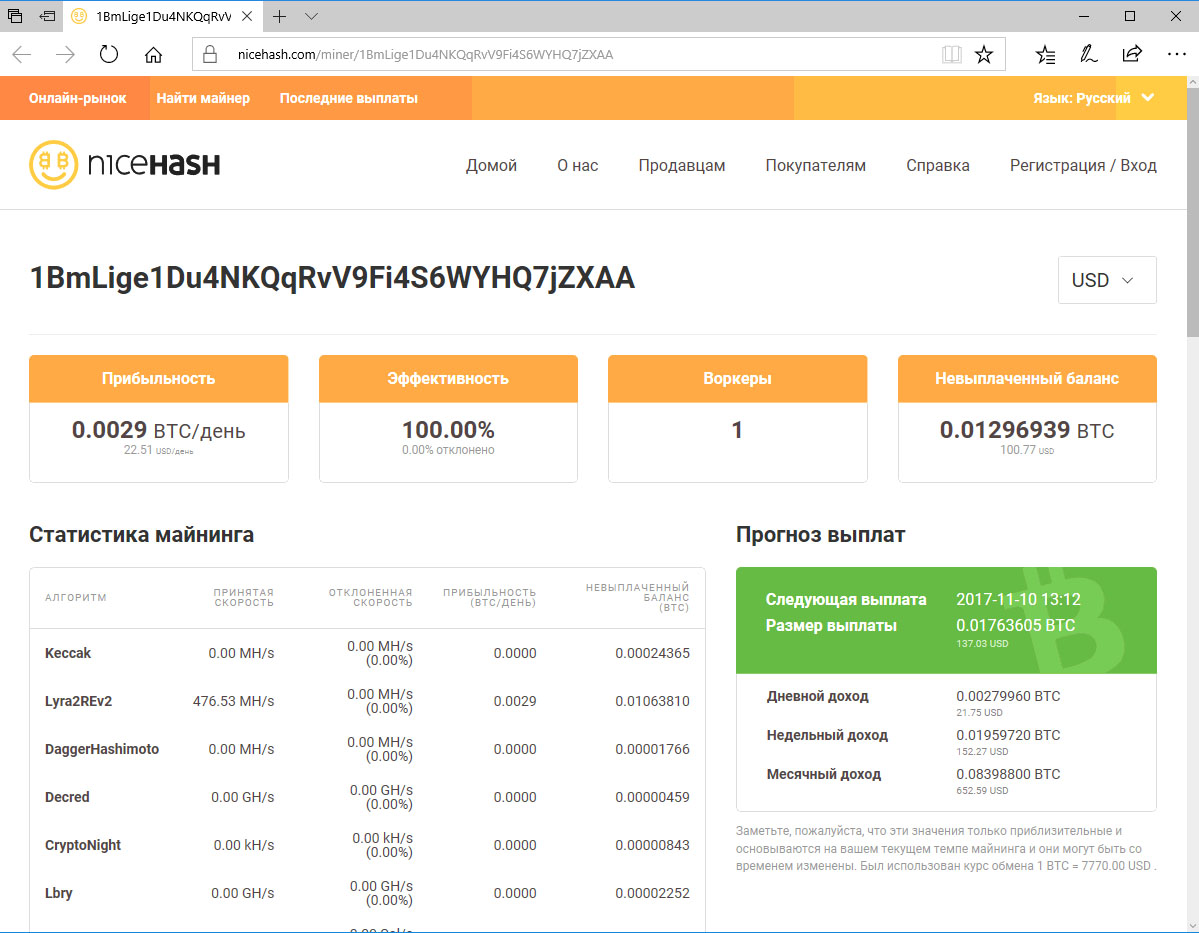Open the О нас page
This screenshot has width=1199, height=933.
577,165
